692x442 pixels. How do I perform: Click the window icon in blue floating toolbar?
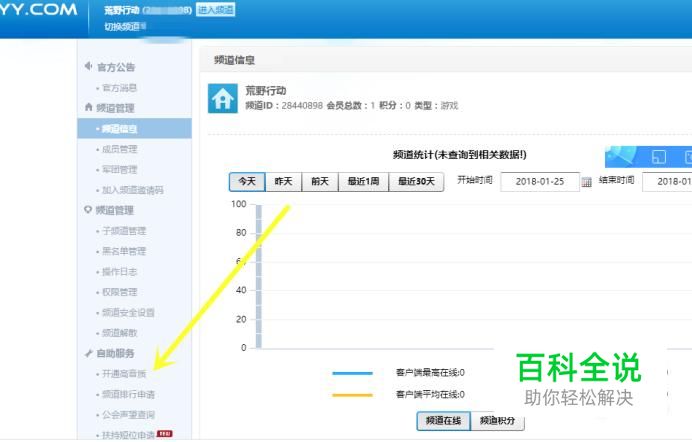pos(658,157)
